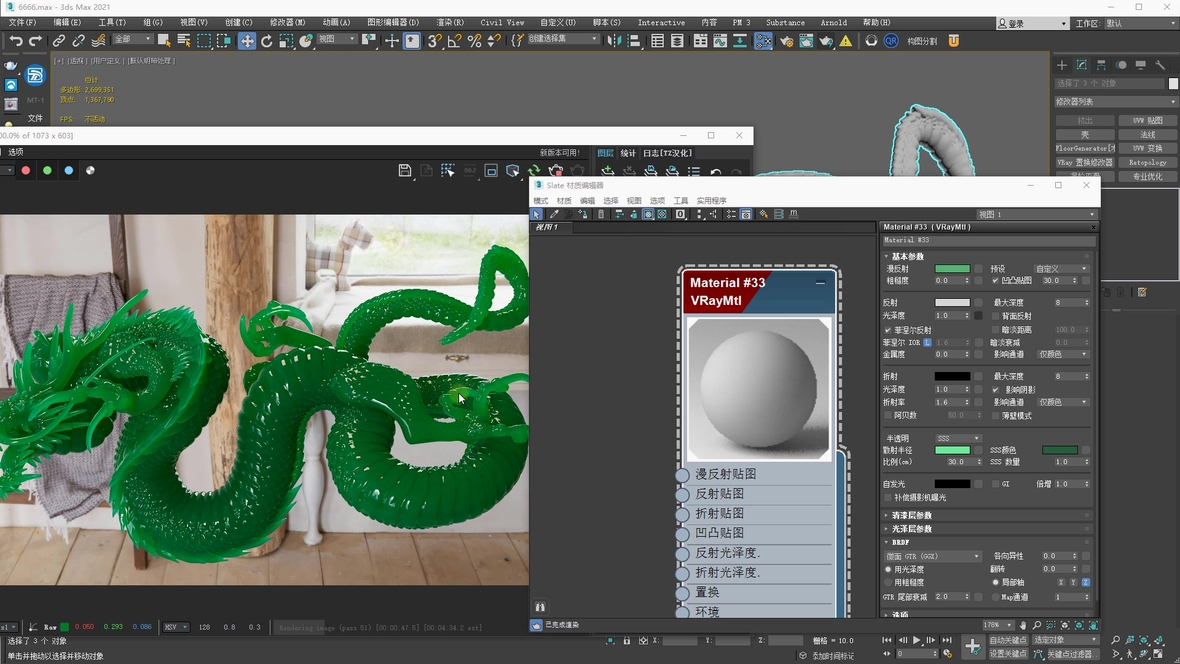The height and width of the screenshot is (664, 1180).
Task: Click the Undo arrow in main toolbar
Action: [15, 41]
